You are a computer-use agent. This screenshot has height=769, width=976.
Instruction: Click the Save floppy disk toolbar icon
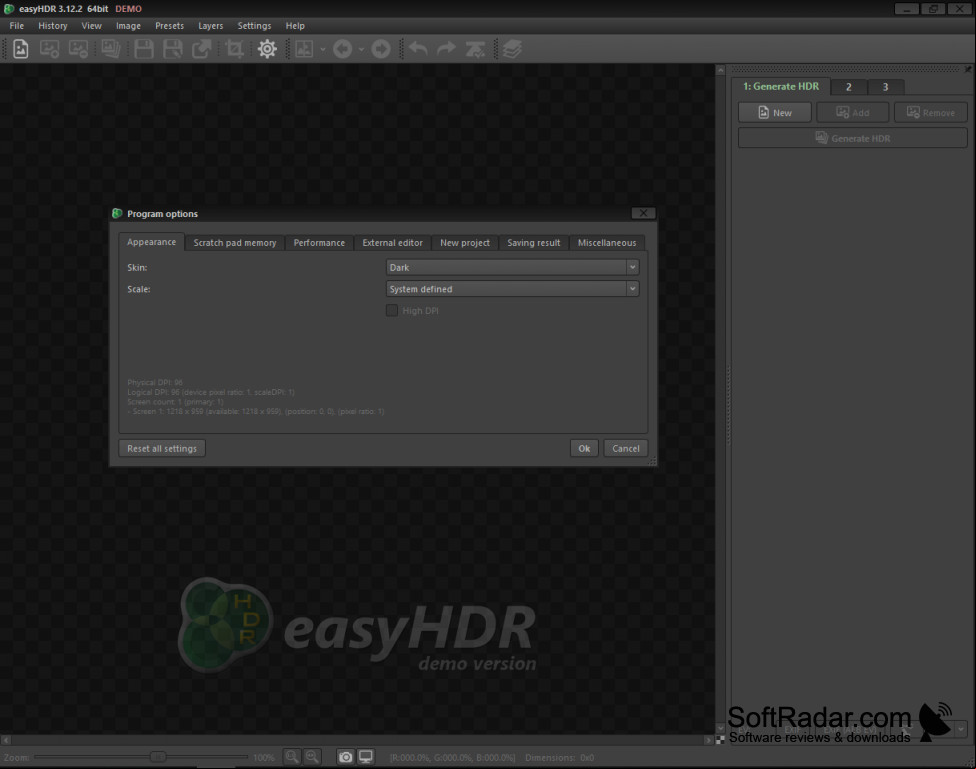click(x=144, y=49)
